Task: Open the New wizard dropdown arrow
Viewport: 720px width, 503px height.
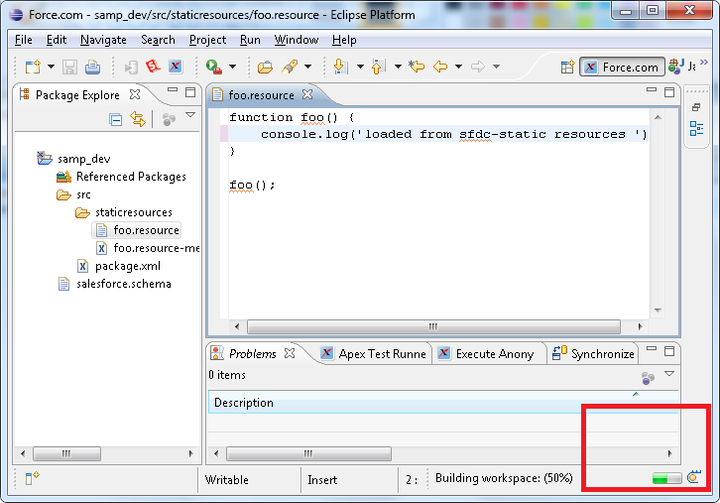Action: [51, 67]
